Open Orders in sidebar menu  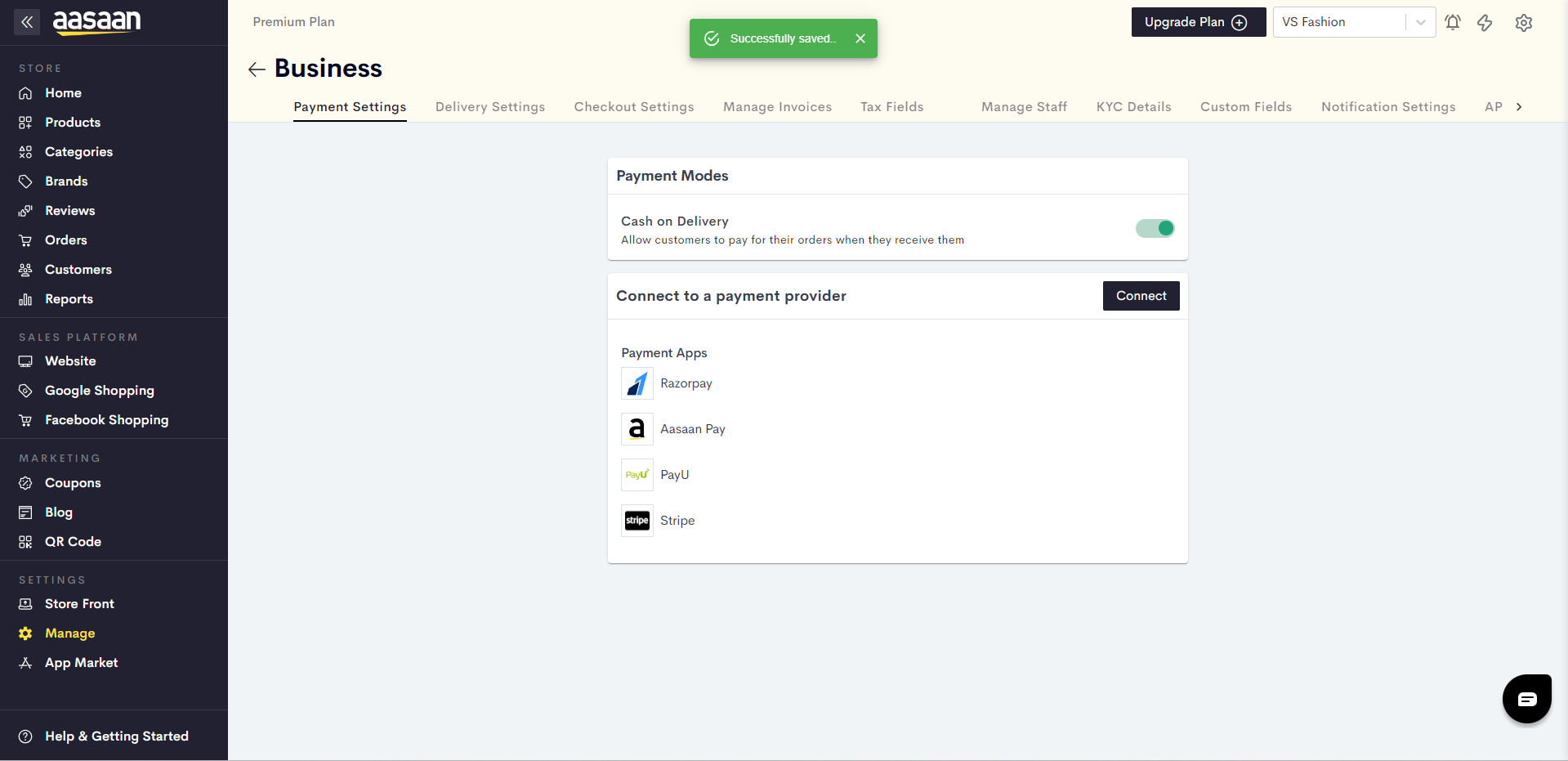(66, 240)
